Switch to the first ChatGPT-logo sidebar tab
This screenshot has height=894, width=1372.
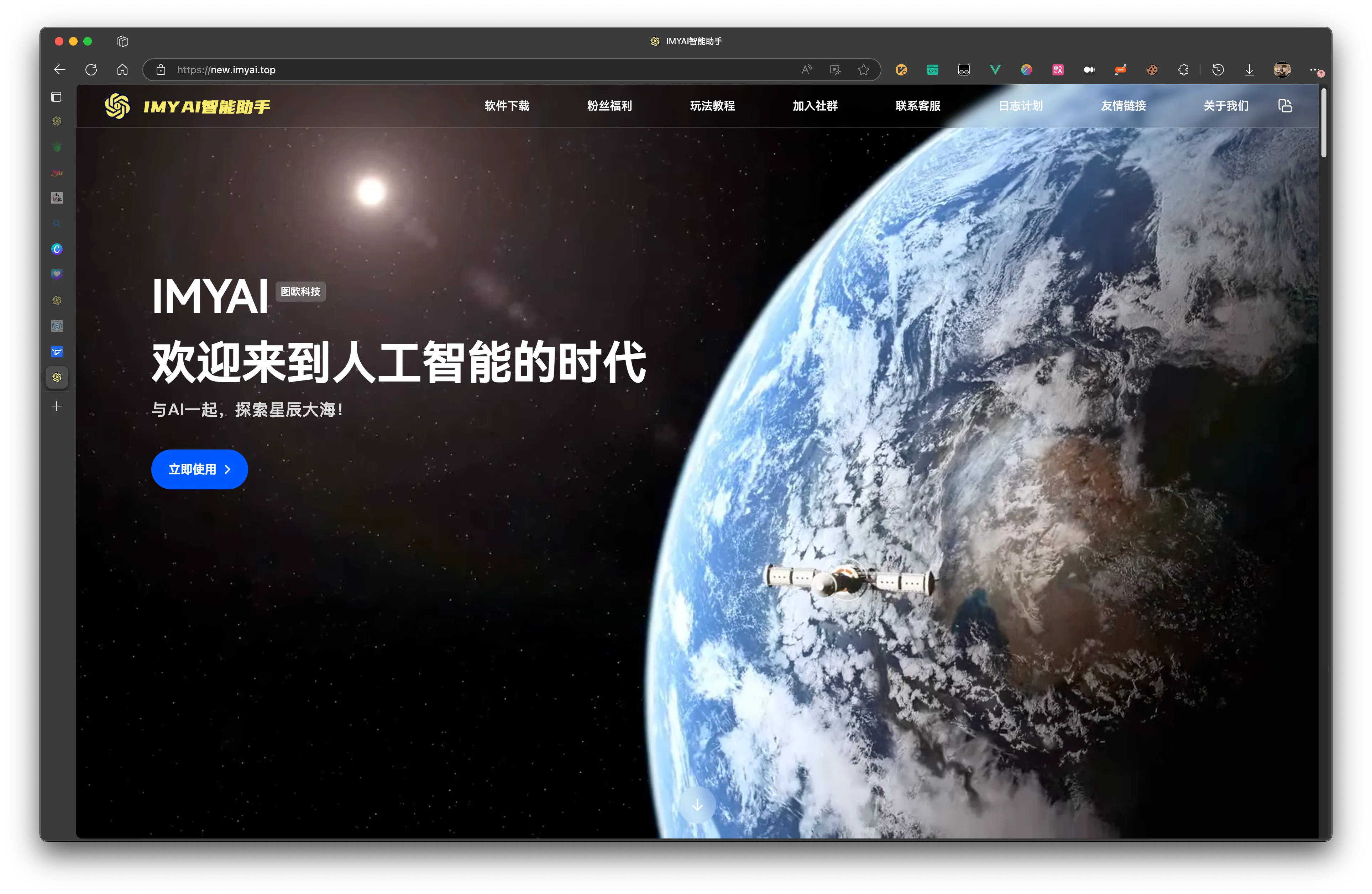coord(57,121)
